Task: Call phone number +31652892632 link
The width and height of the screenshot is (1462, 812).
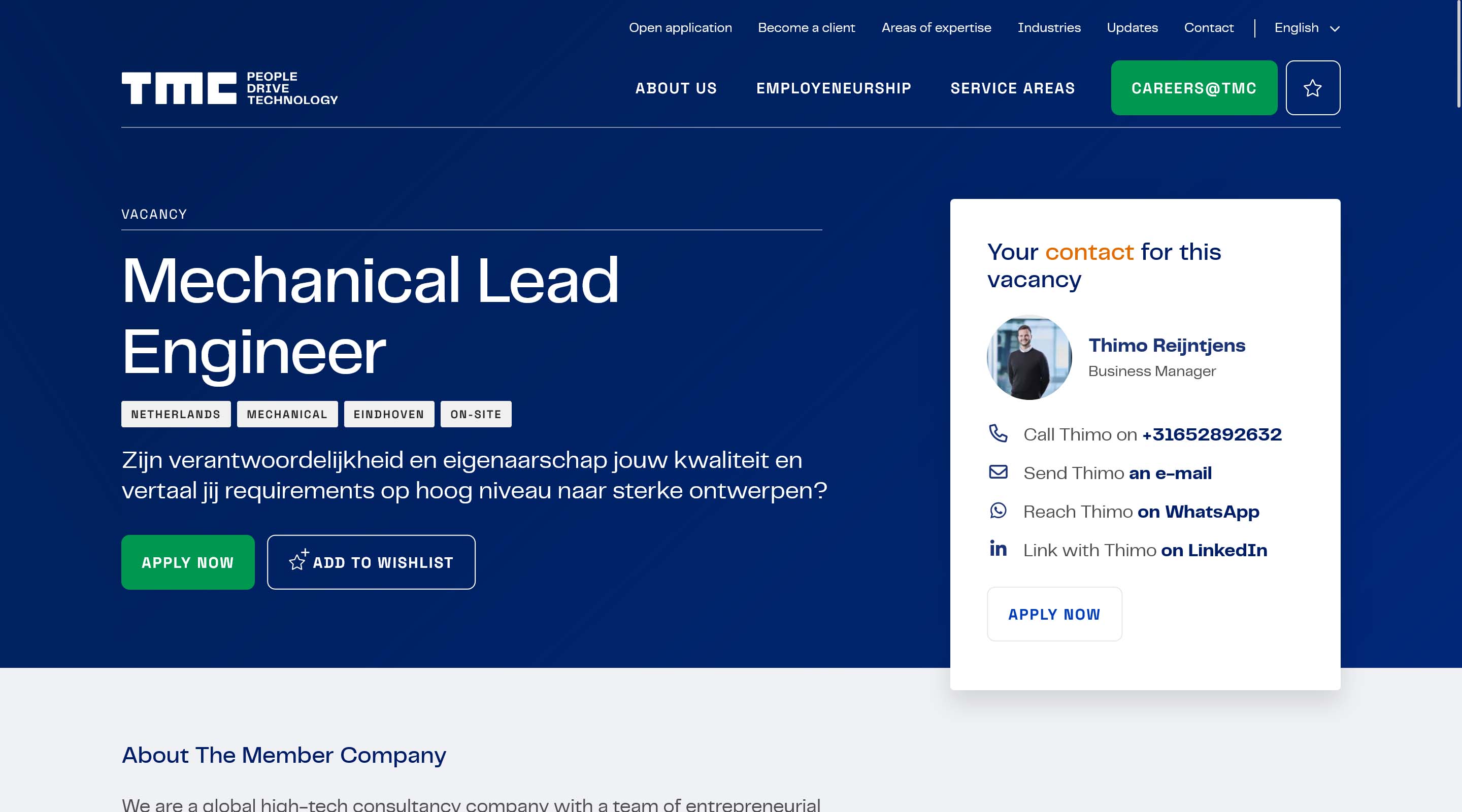Action: point(1211,434)
